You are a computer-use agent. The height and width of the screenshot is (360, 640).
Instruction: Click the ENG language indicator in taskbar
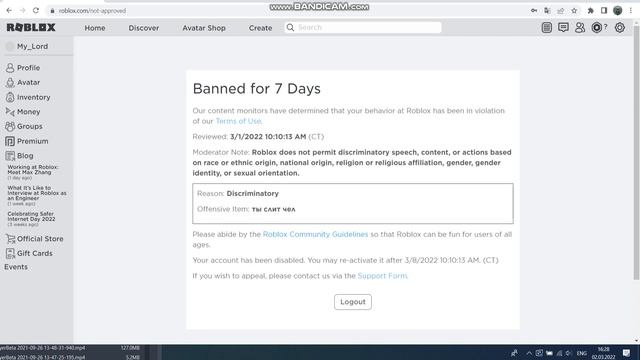click(x=582, y=353)
